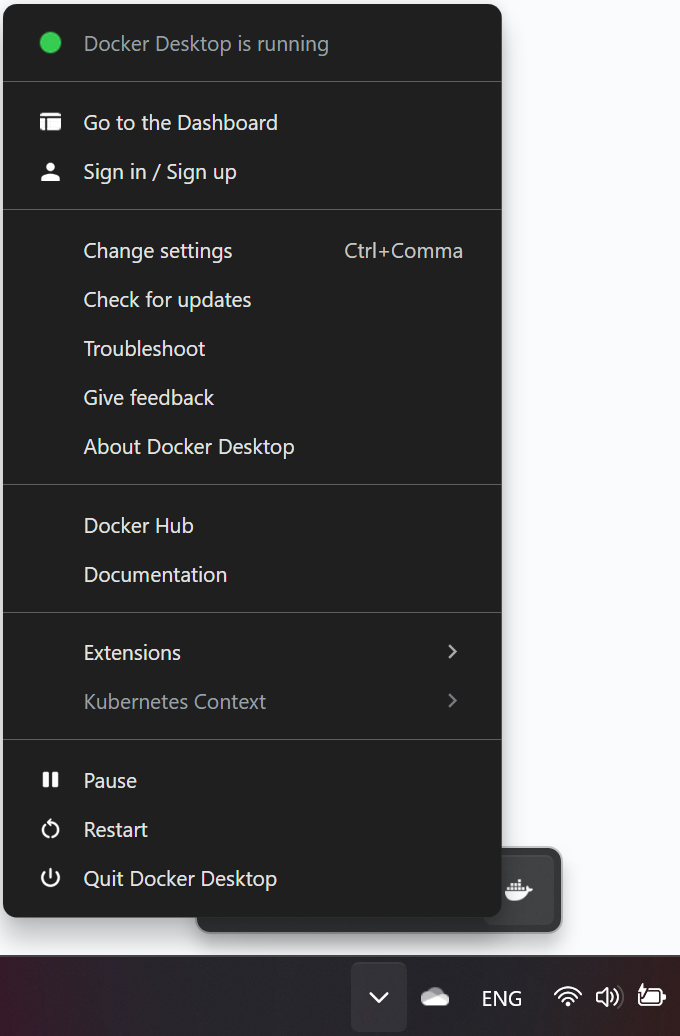Select Give feedback
The height and width of the screenshot is (1036, 680).
149,398
